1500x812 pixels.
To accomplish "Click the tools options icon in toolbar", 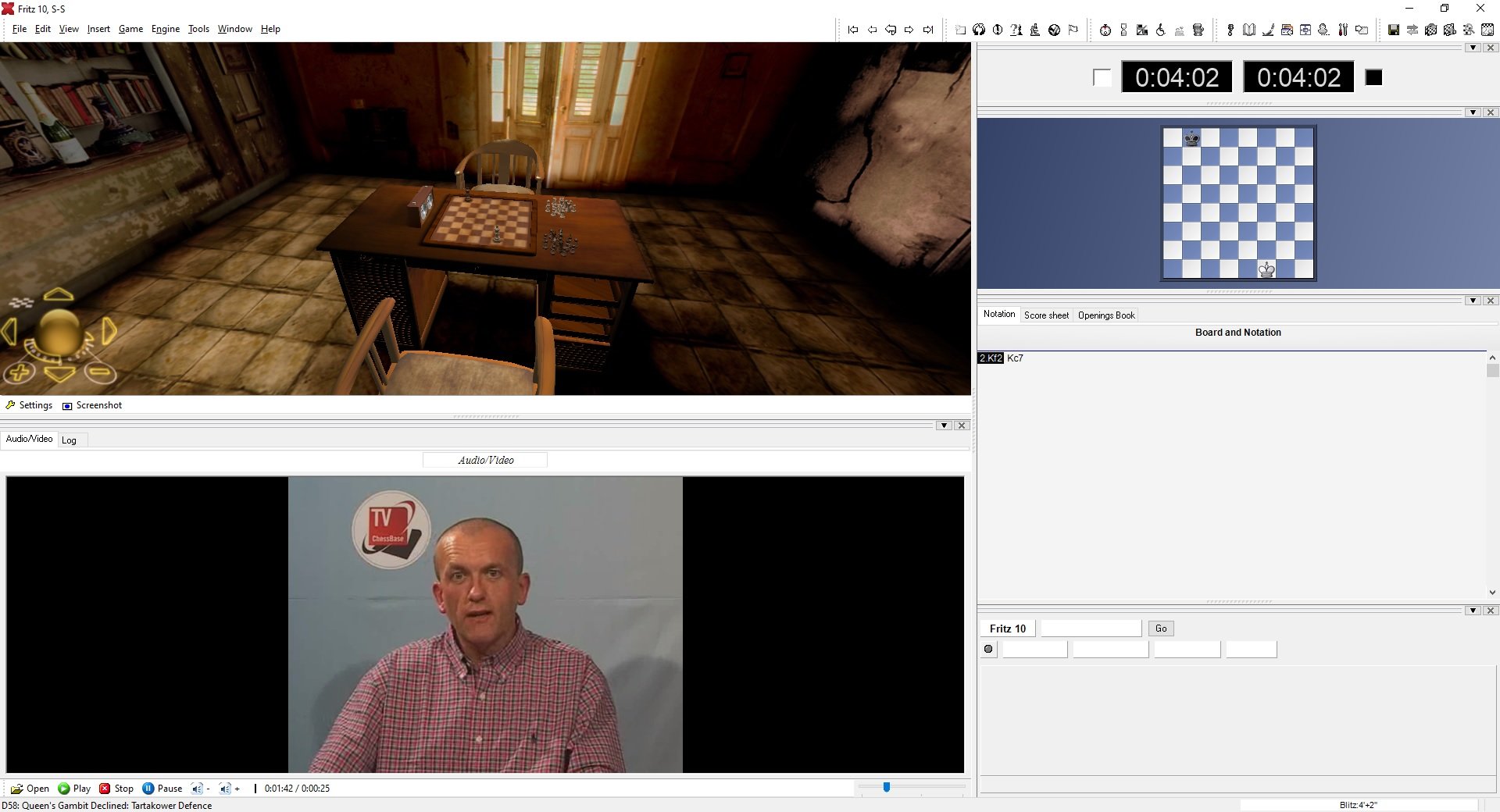I will point(1343,30).
